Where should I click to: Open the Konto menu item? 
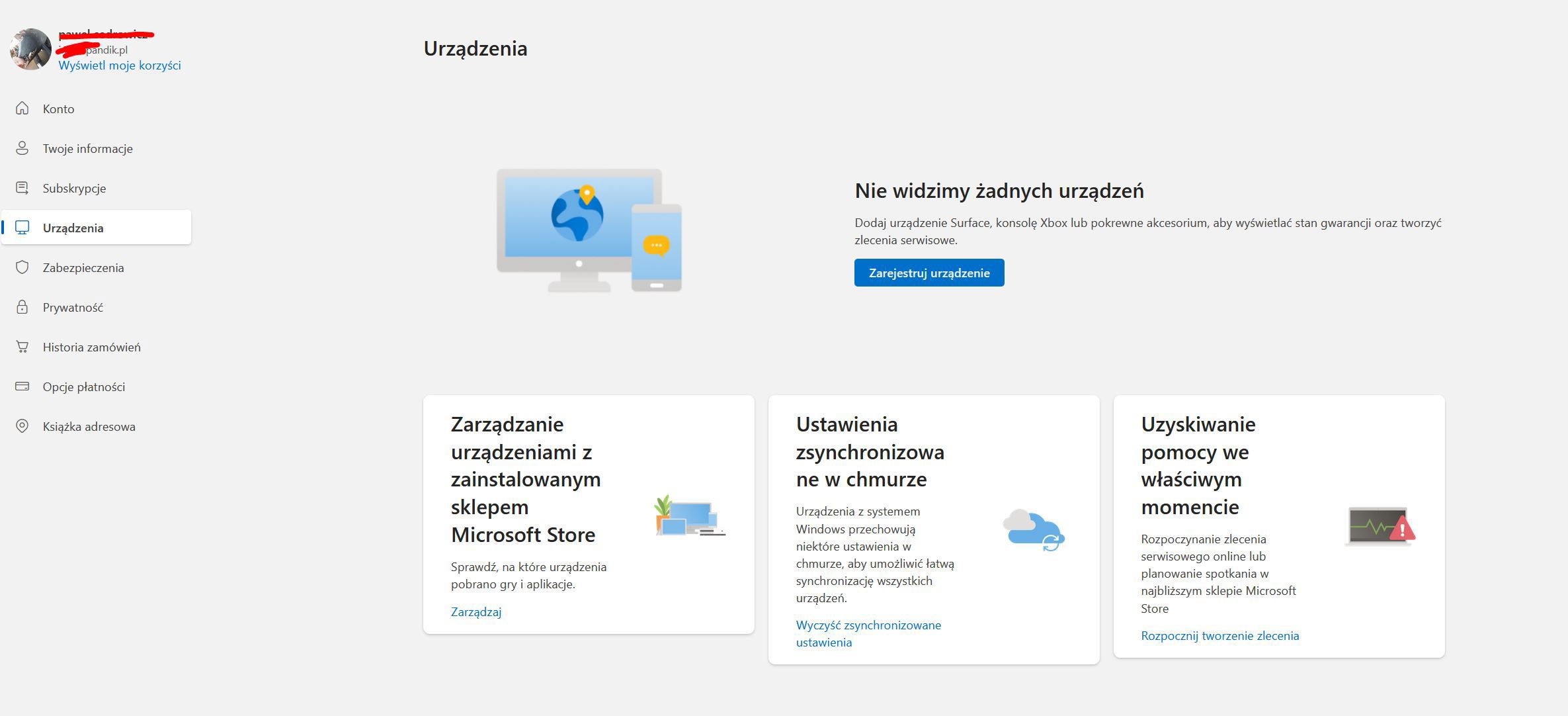[58, 109]
